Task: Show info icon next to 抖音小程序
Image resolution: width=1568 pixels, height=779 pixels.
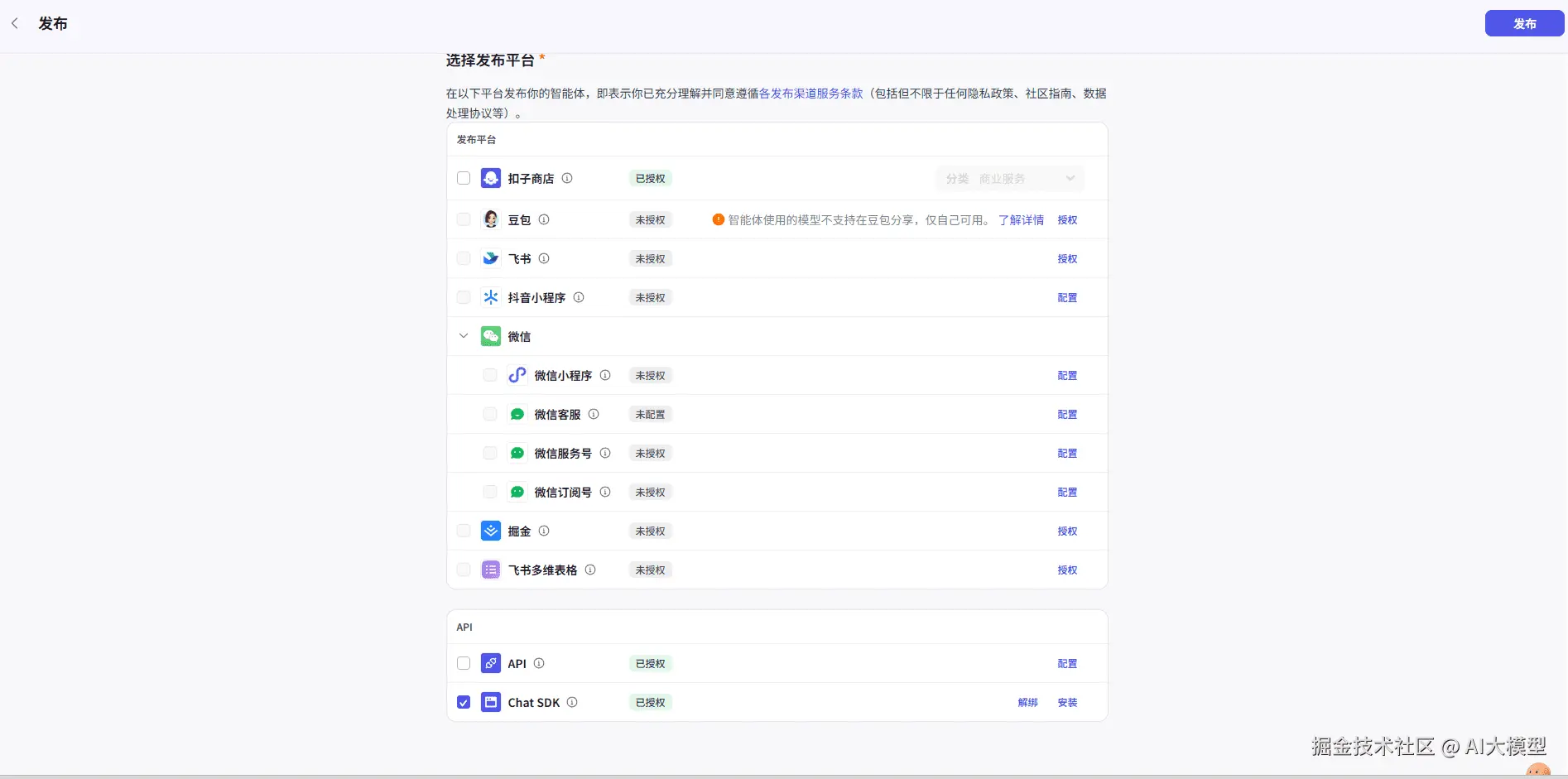Action: pyautogui.click(x=579, y=297)
